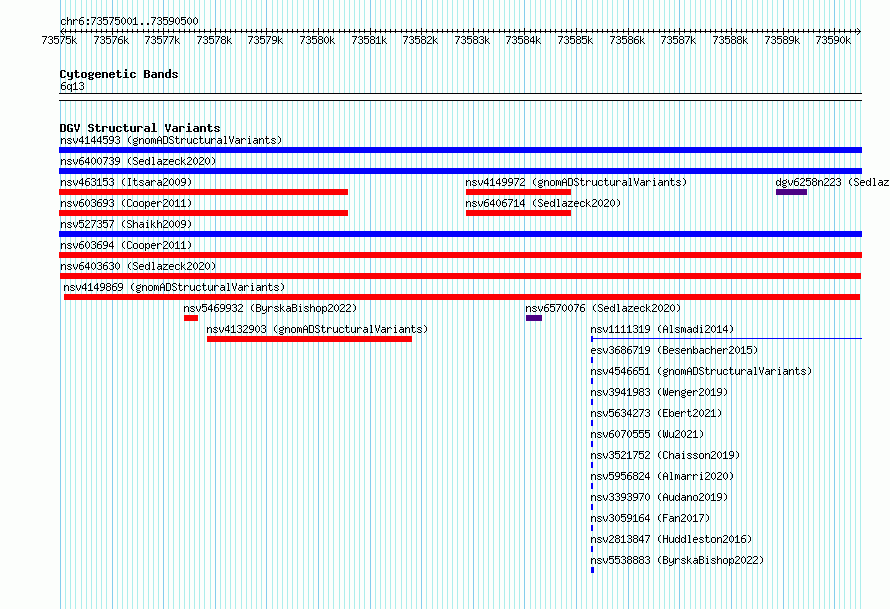
Task: Select the red bar under nsv4132903
Action: [309, 339]
